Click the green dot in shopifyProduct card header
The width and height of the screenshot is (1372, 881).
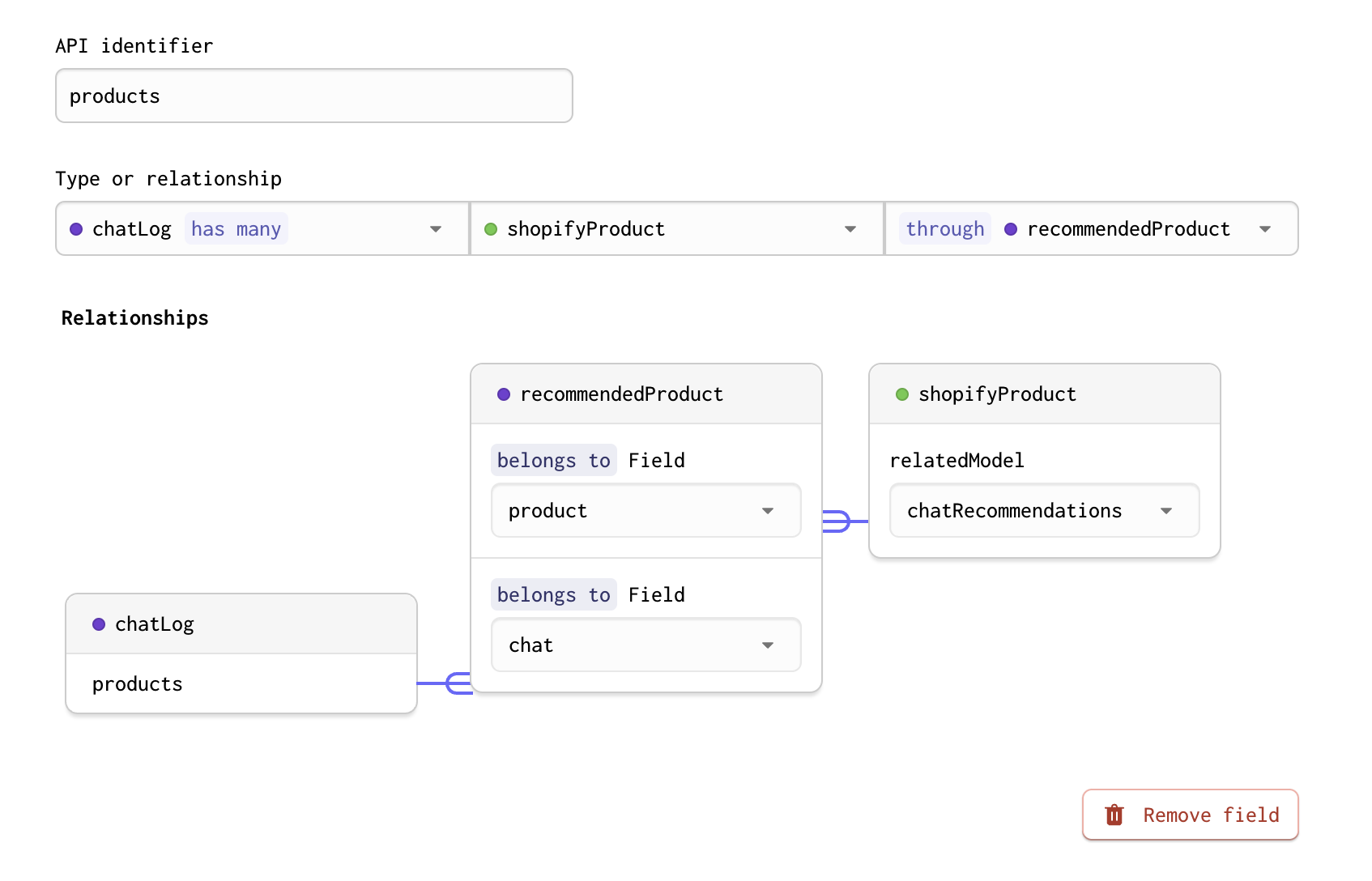(902, 394)
